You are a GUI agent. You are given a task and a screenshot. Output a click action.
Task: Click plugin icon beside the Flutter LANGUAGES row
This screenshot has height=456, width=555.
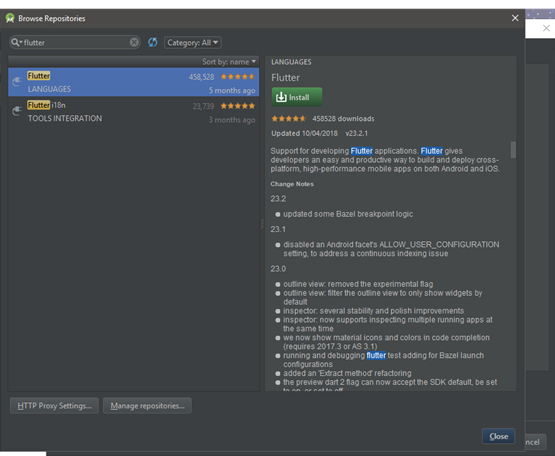[17, 82]
